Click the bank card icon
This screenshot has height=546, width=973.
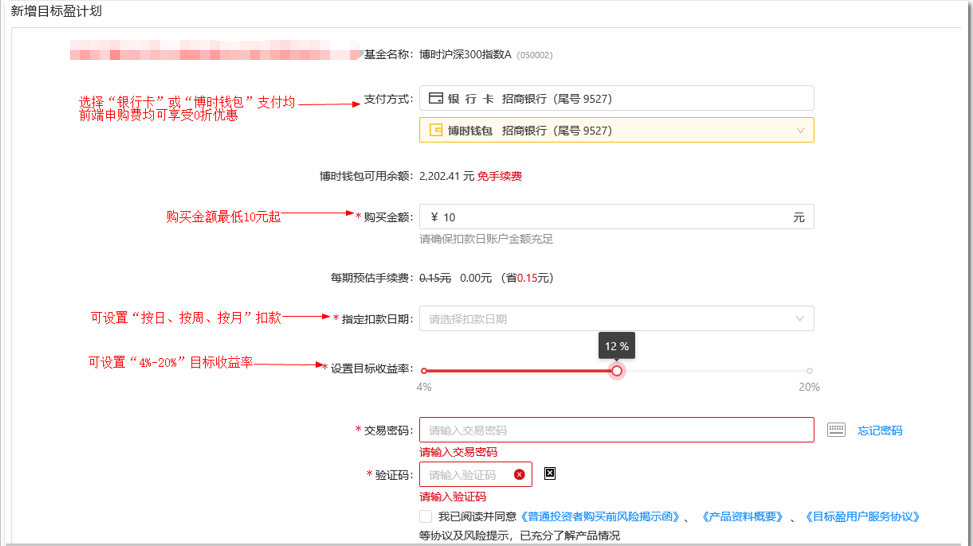coord(436,98)
